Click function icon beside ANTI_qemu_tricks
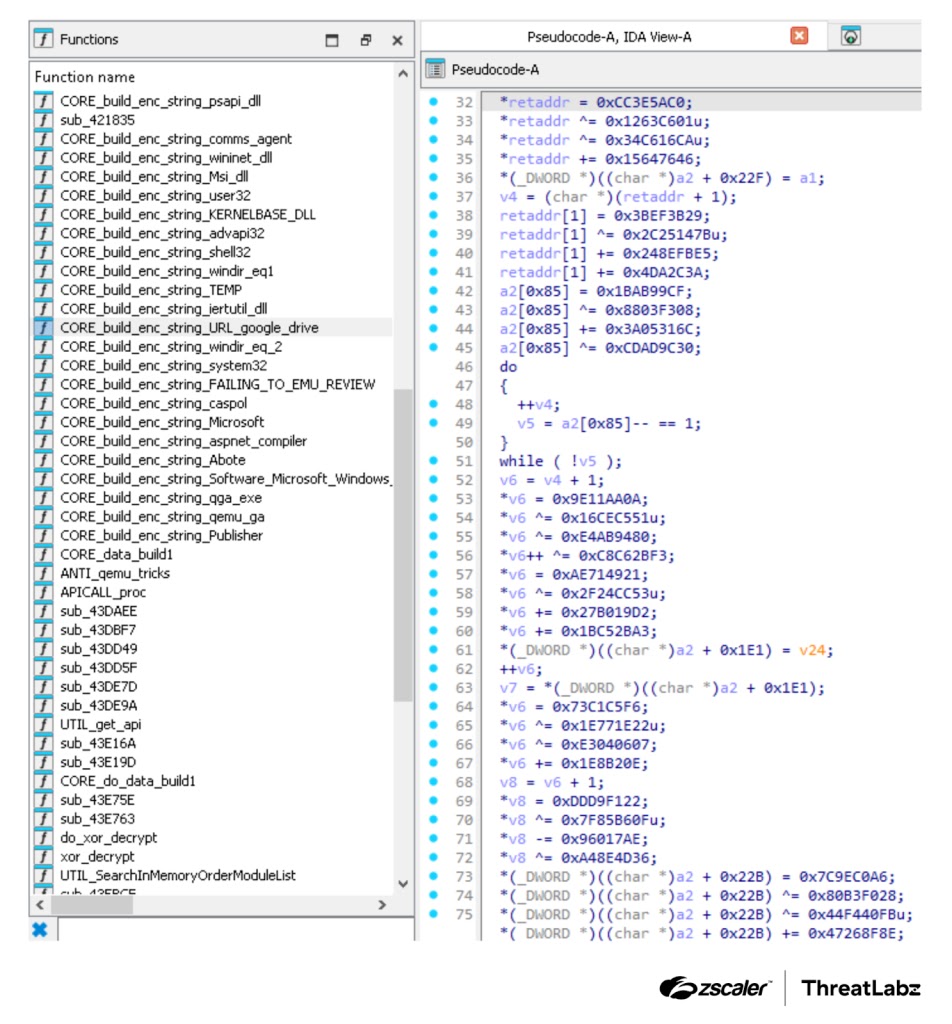This screenshot has width=952, height=1024. click(x=43, y=573)
